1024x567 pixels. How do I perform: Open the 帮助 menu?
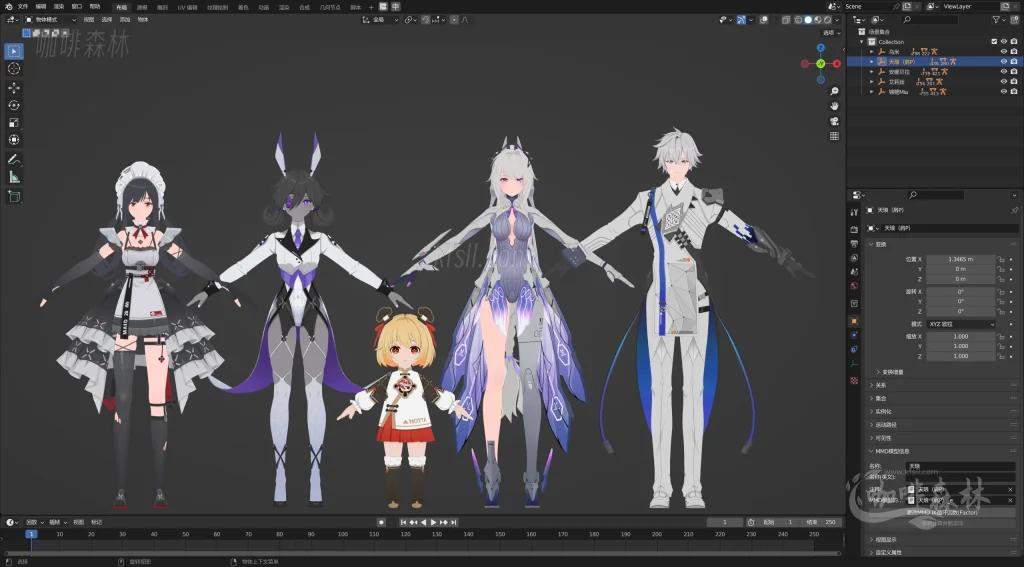tap(95, 7)
